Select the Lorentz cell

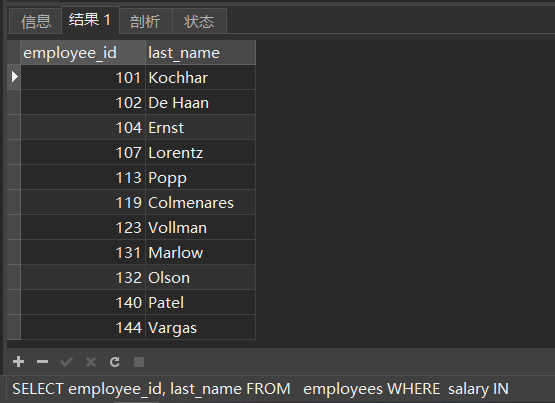(x=200, y=152)
